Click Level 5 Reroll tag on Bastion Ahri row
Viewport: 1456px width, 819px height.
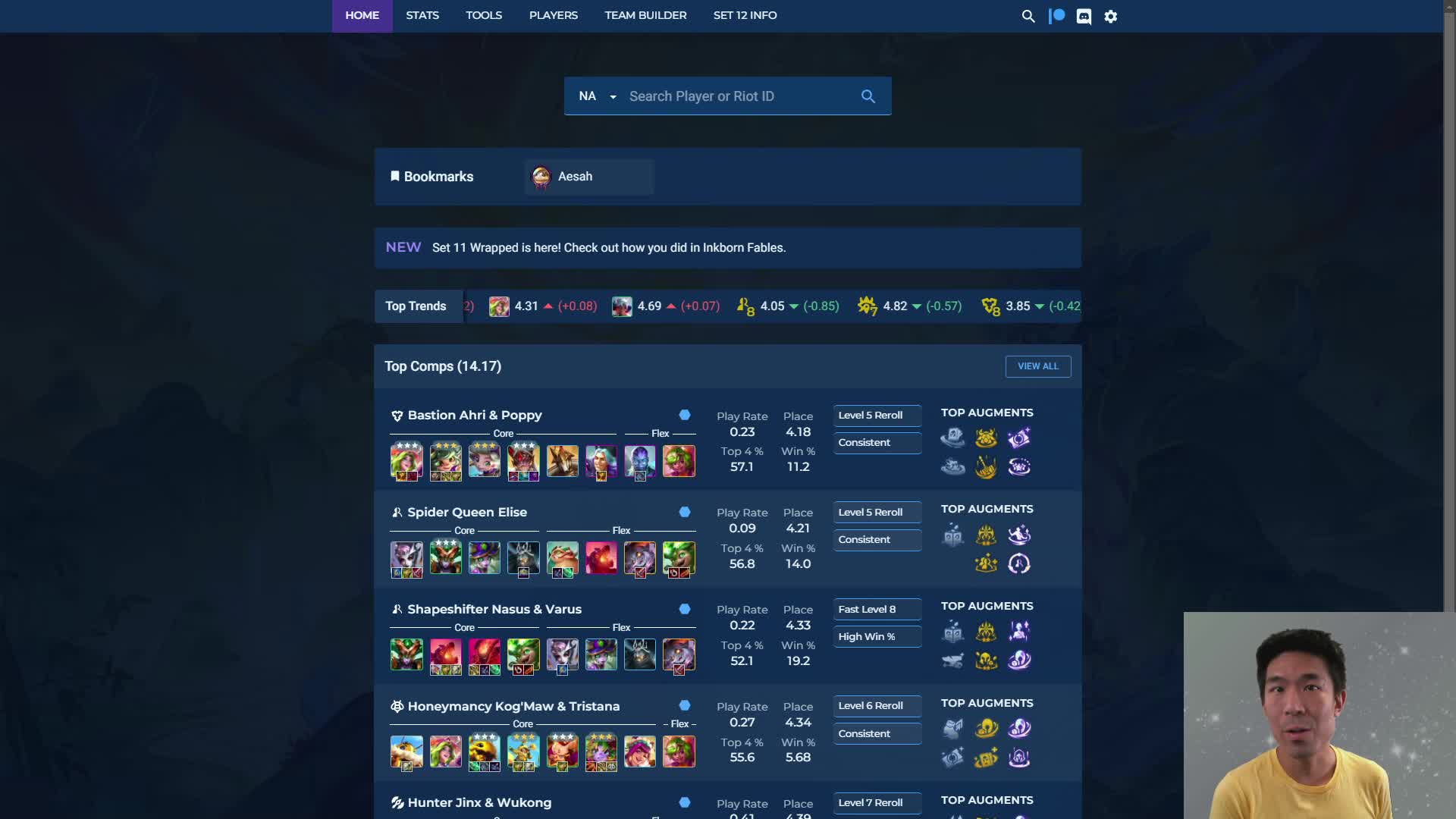pyautogui.click(x=877, y=416)
